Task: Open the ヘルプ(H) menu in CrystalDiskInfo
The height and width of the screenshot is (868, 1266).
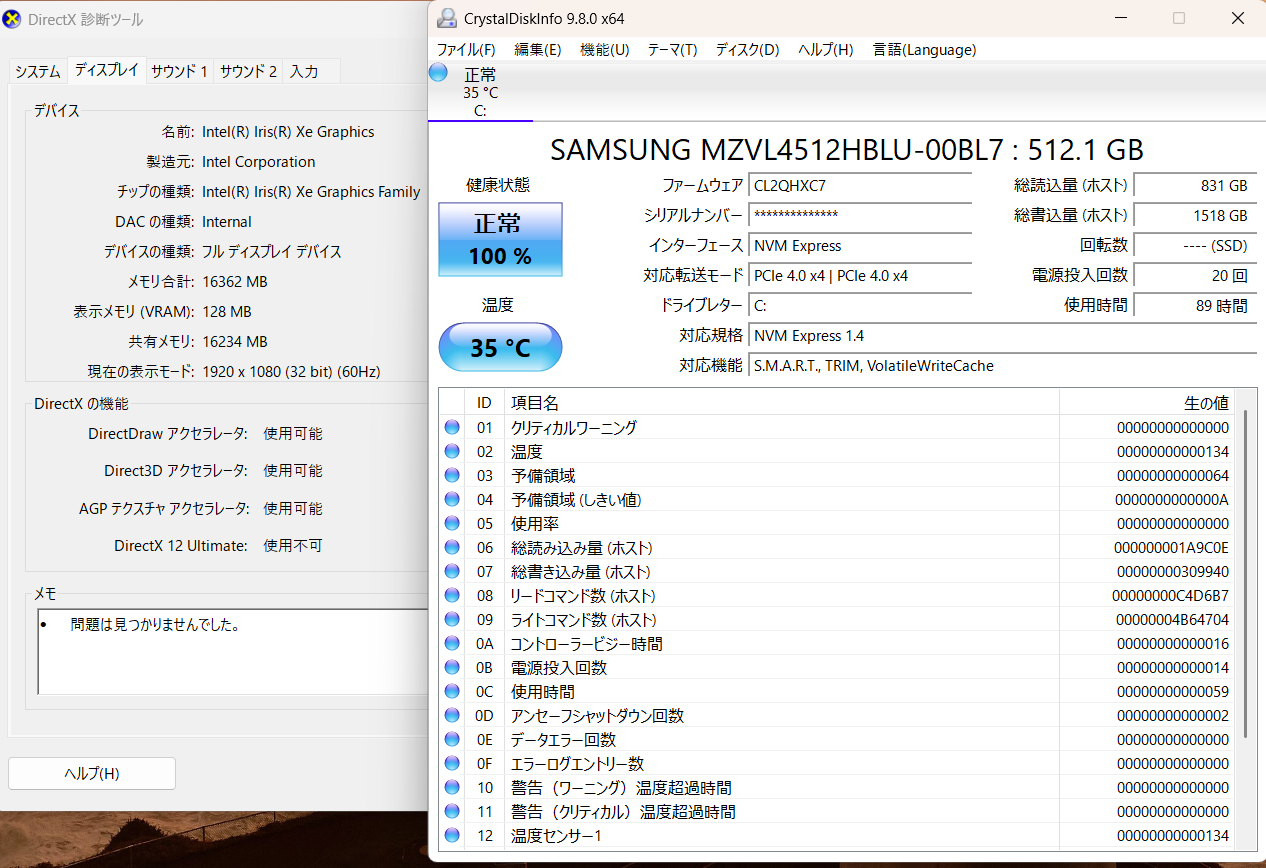Action: [825, 49]
